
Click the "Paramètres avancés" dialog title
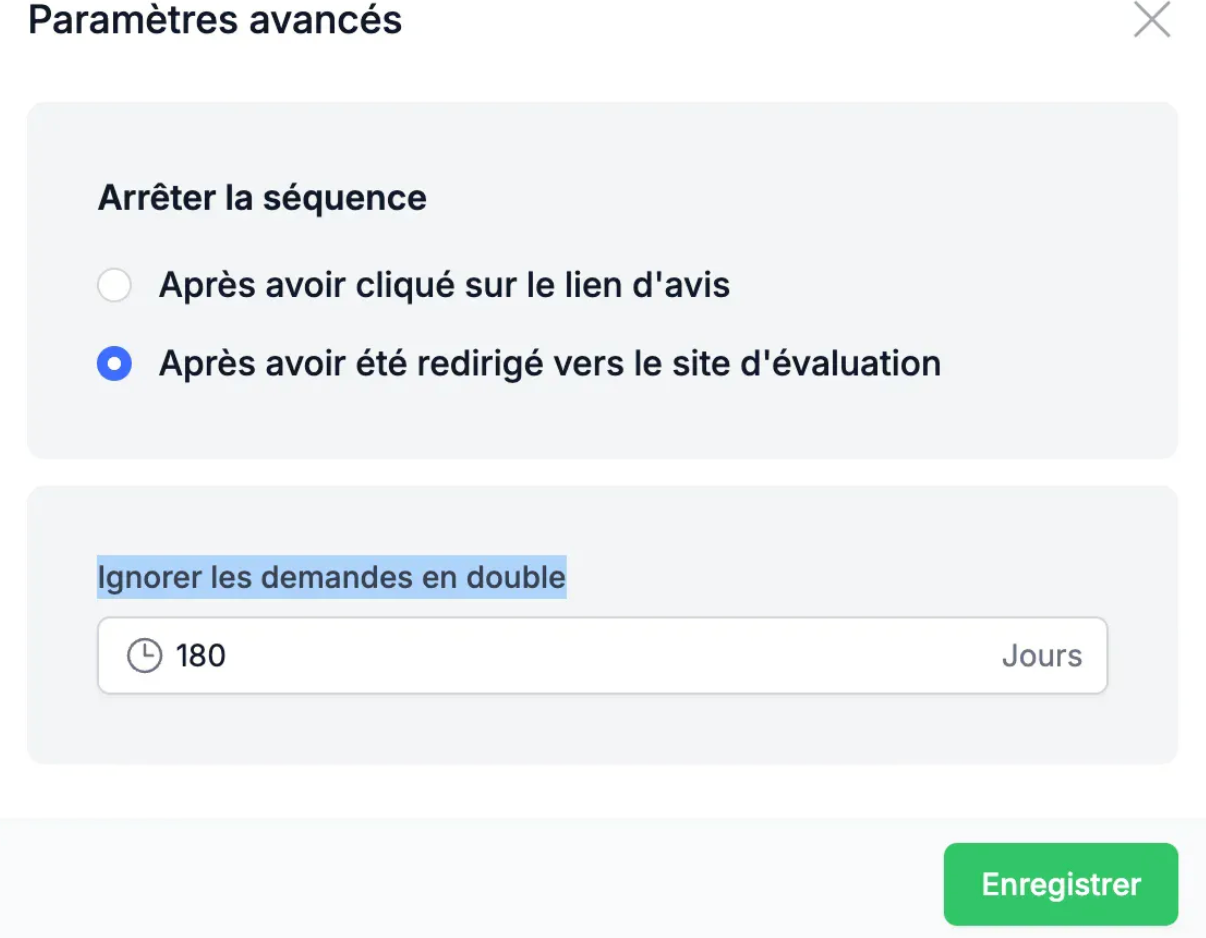pos(215,20)
